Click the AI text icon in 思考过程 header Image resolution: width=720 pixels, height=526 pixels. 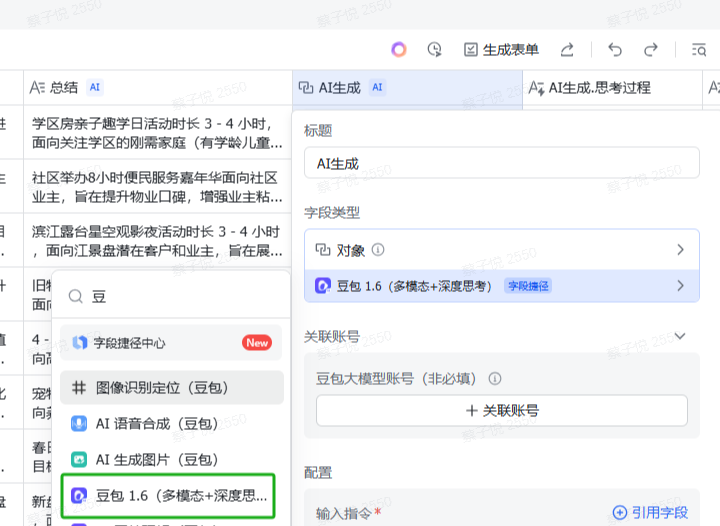point(536,88)
